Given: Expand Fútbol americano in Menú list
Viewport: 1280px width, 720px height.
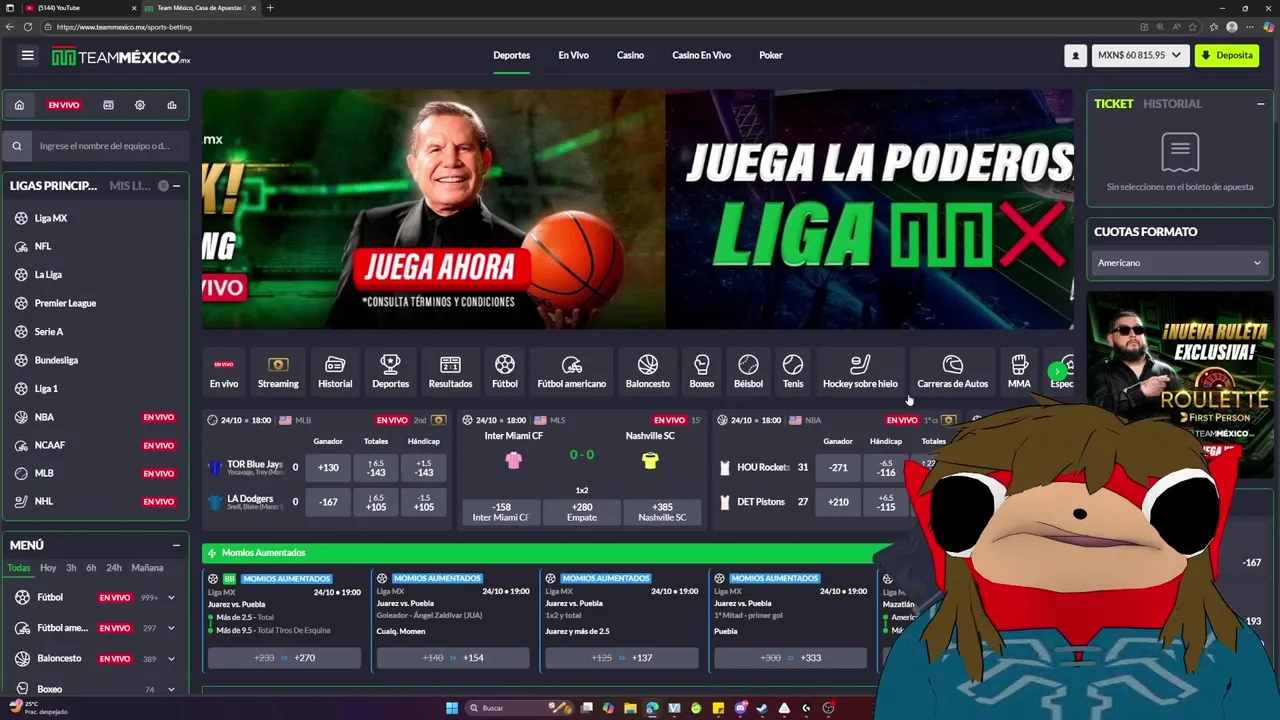Looking at the screenshot, I should [x=171, y=628].
